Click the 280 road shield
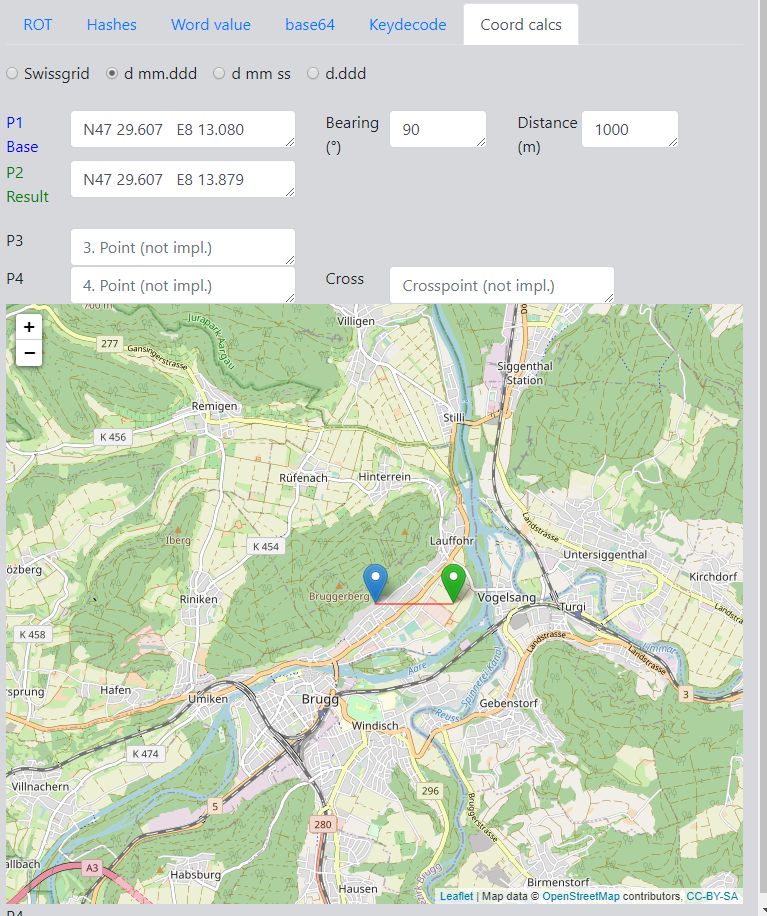 pyautogui.click(x=322, y=824)
